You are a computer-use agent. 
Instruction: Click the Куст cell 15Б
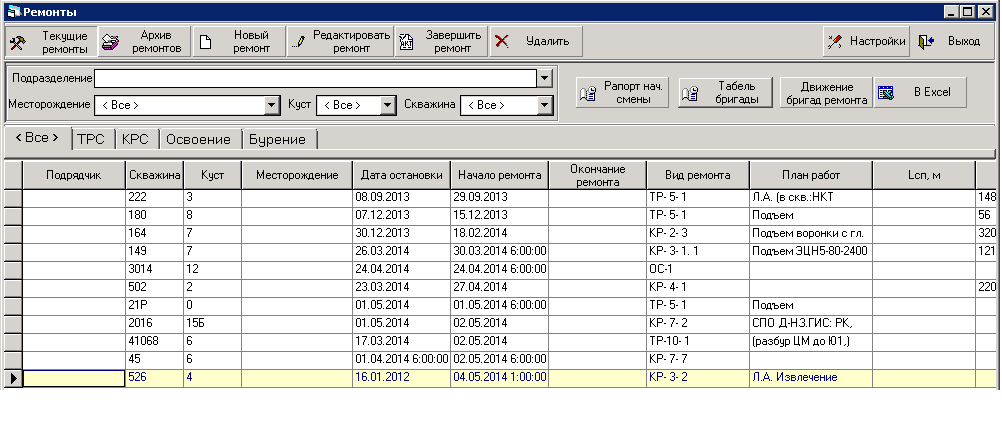212,324
